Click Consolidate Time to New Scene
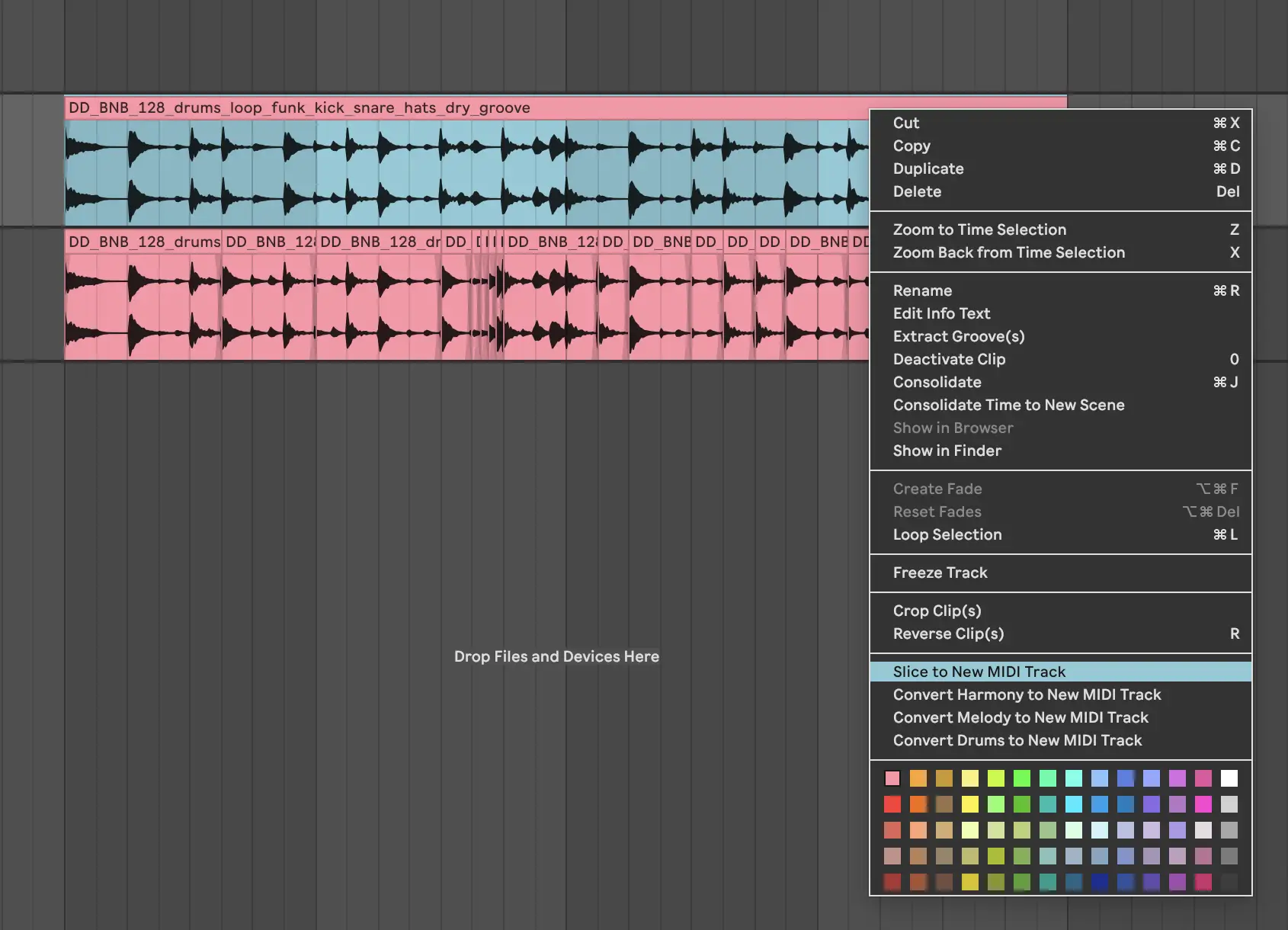Screen dimensions: 1288x930 click(x=1008, y=405)
